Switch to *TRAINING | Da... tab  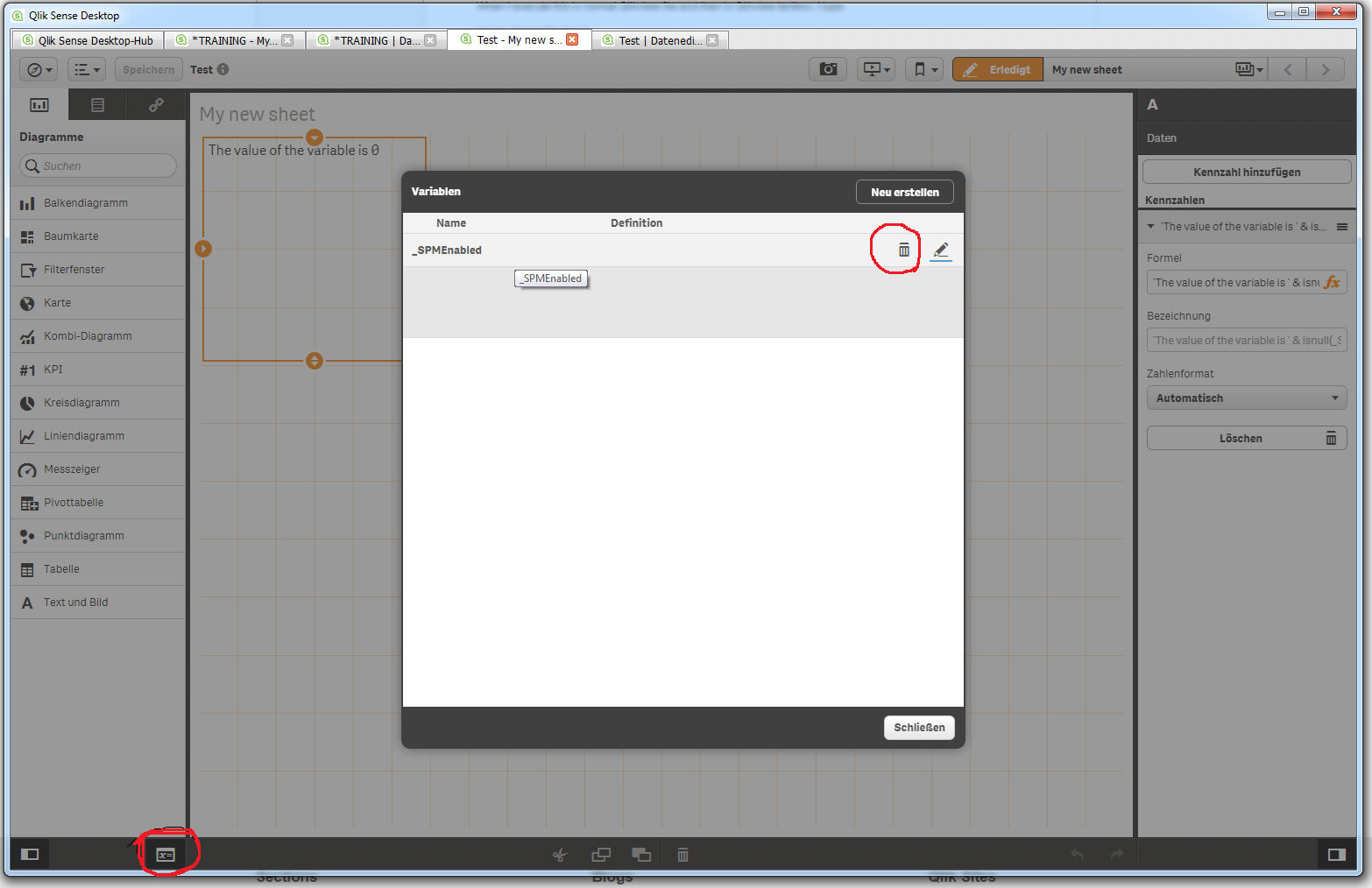click(x=377, y=40)
